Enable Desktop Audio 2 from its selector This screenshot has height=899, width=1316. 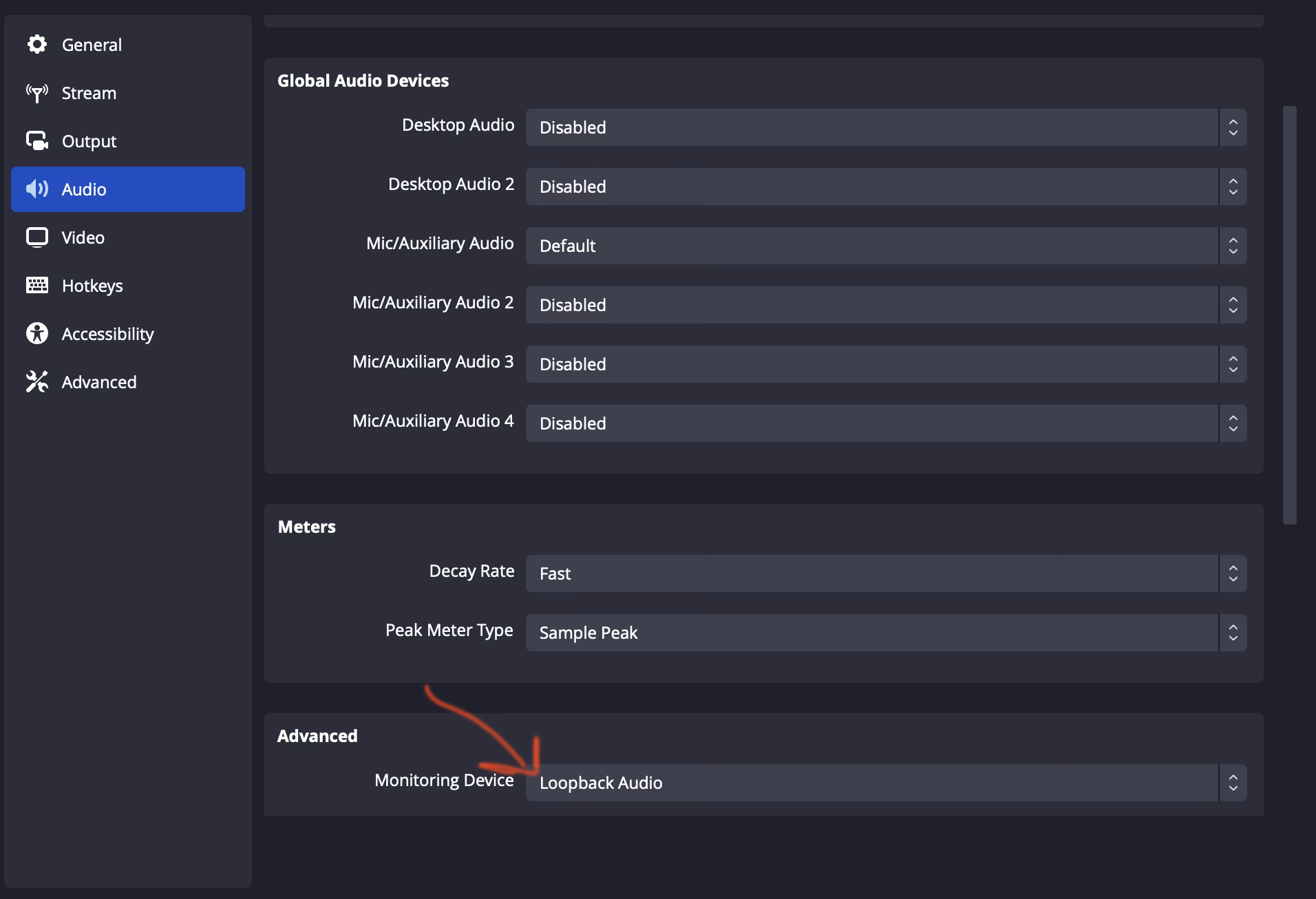[884, 187]
